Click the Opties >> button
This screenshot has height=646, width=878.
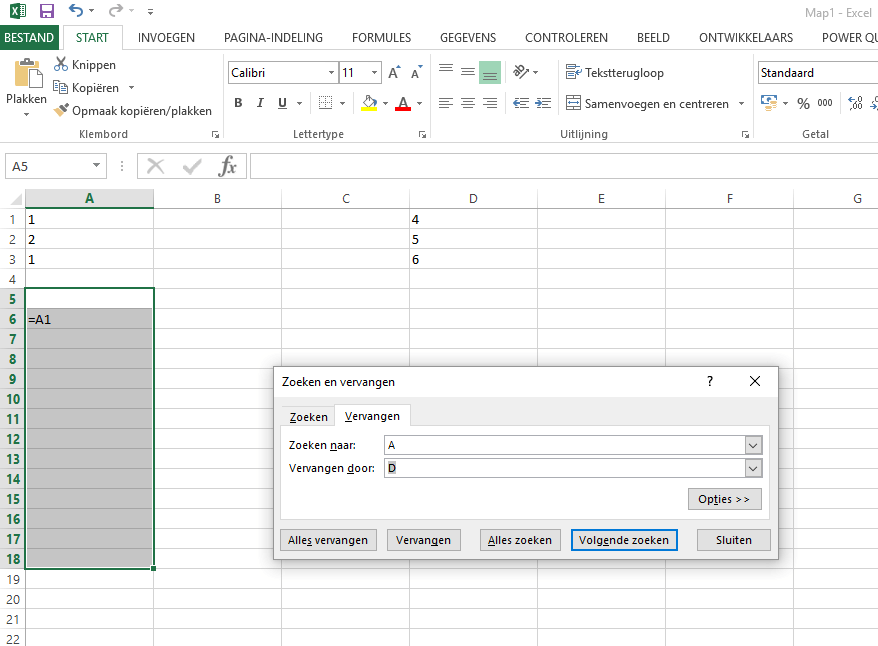[x=724, y=499]
